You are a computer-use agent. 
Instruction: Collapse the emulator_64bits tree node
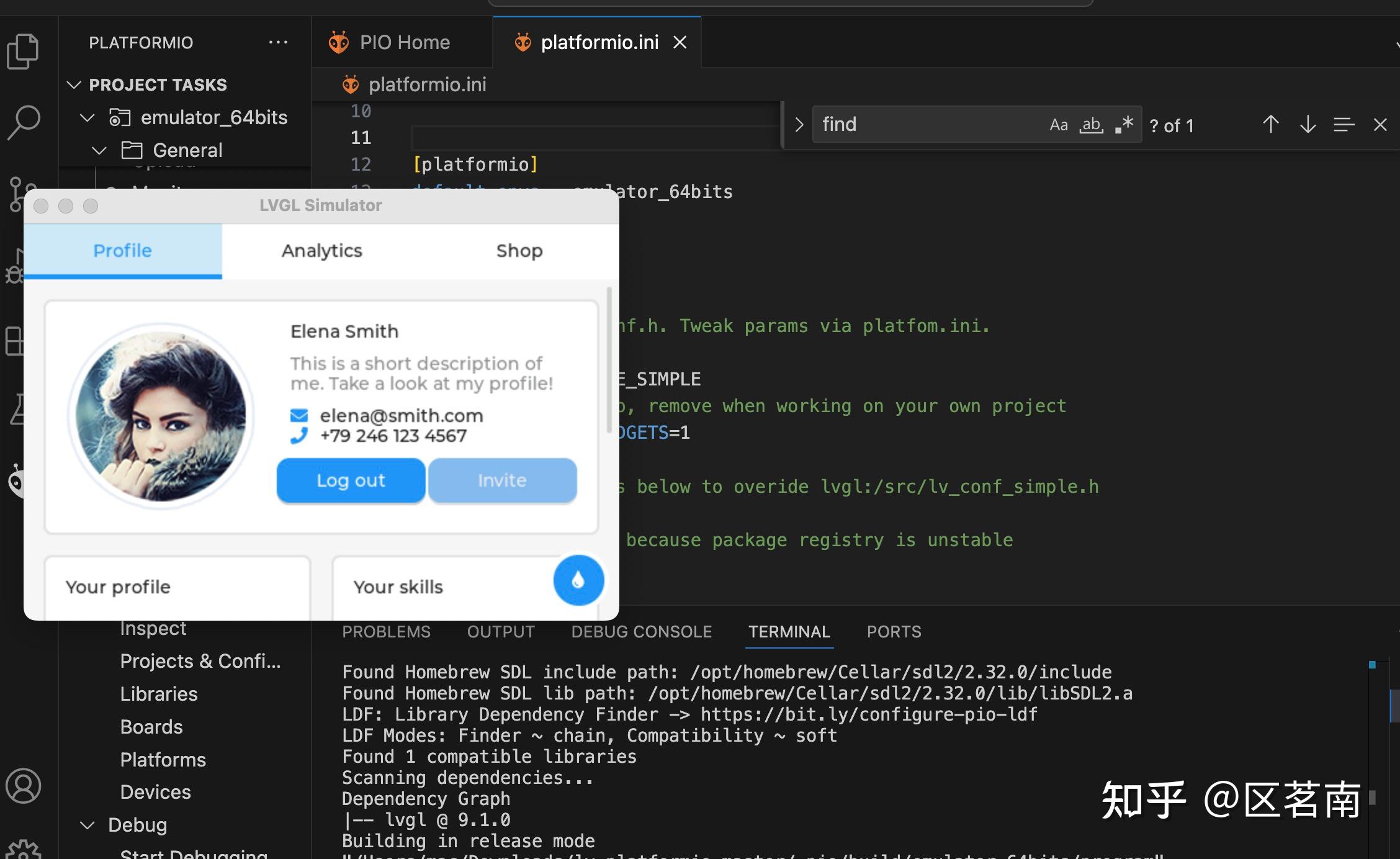(87, 117)
